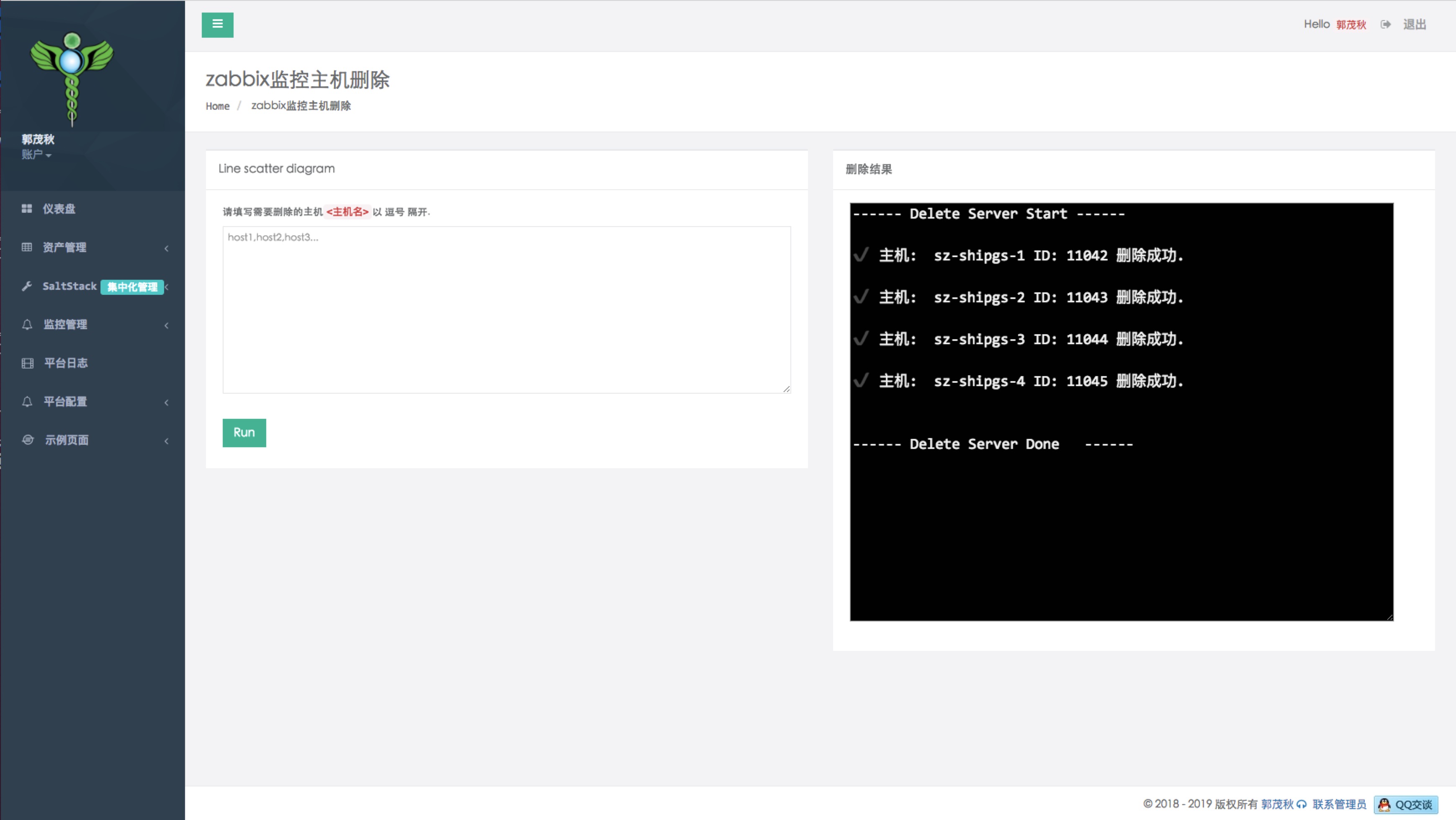Click the SaltStack wrench icon

click(x=26, y=286)
